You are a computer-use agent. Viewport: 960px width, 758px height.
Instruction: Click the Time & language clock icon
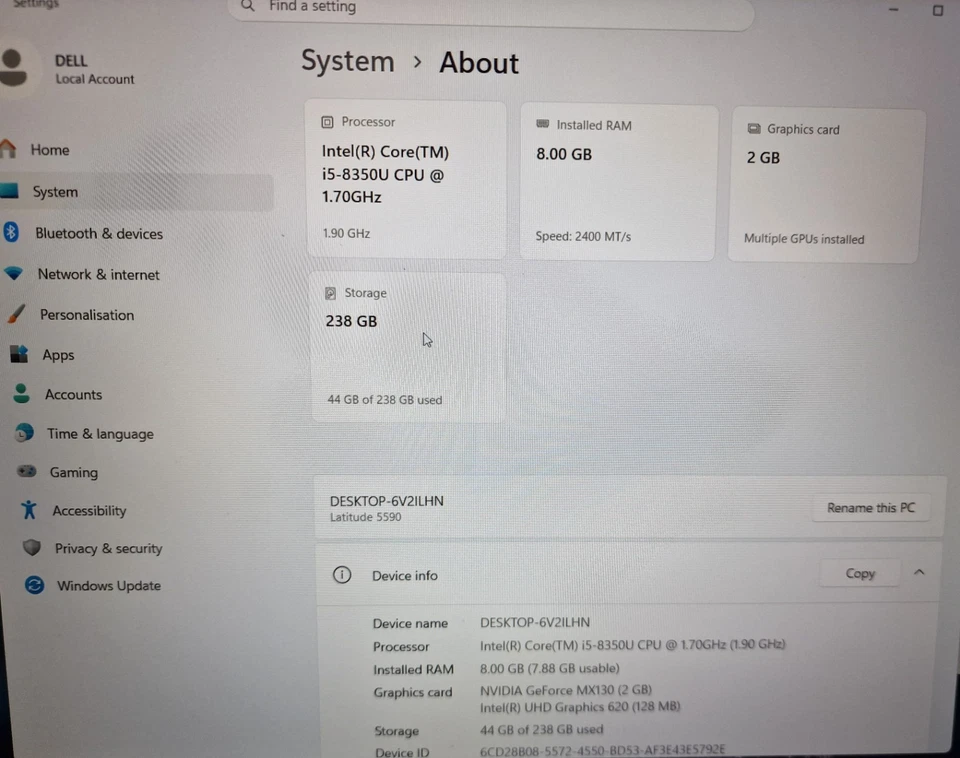click(x=24, y=433)
